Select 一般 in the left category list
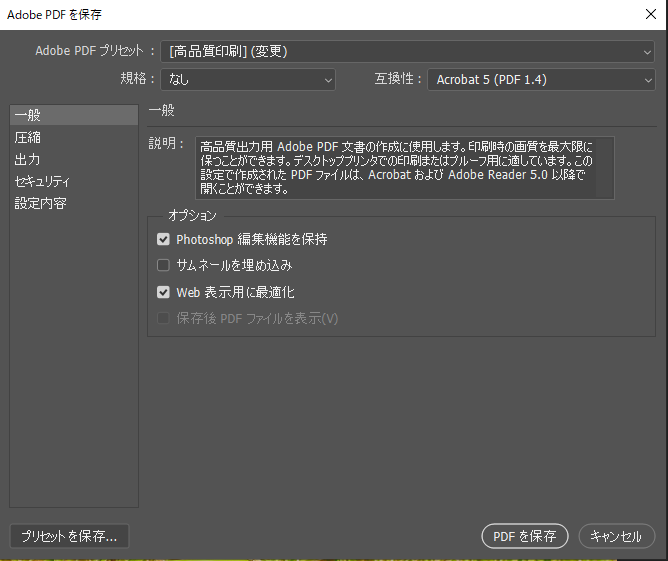668x561 pixels. (28, 116)
